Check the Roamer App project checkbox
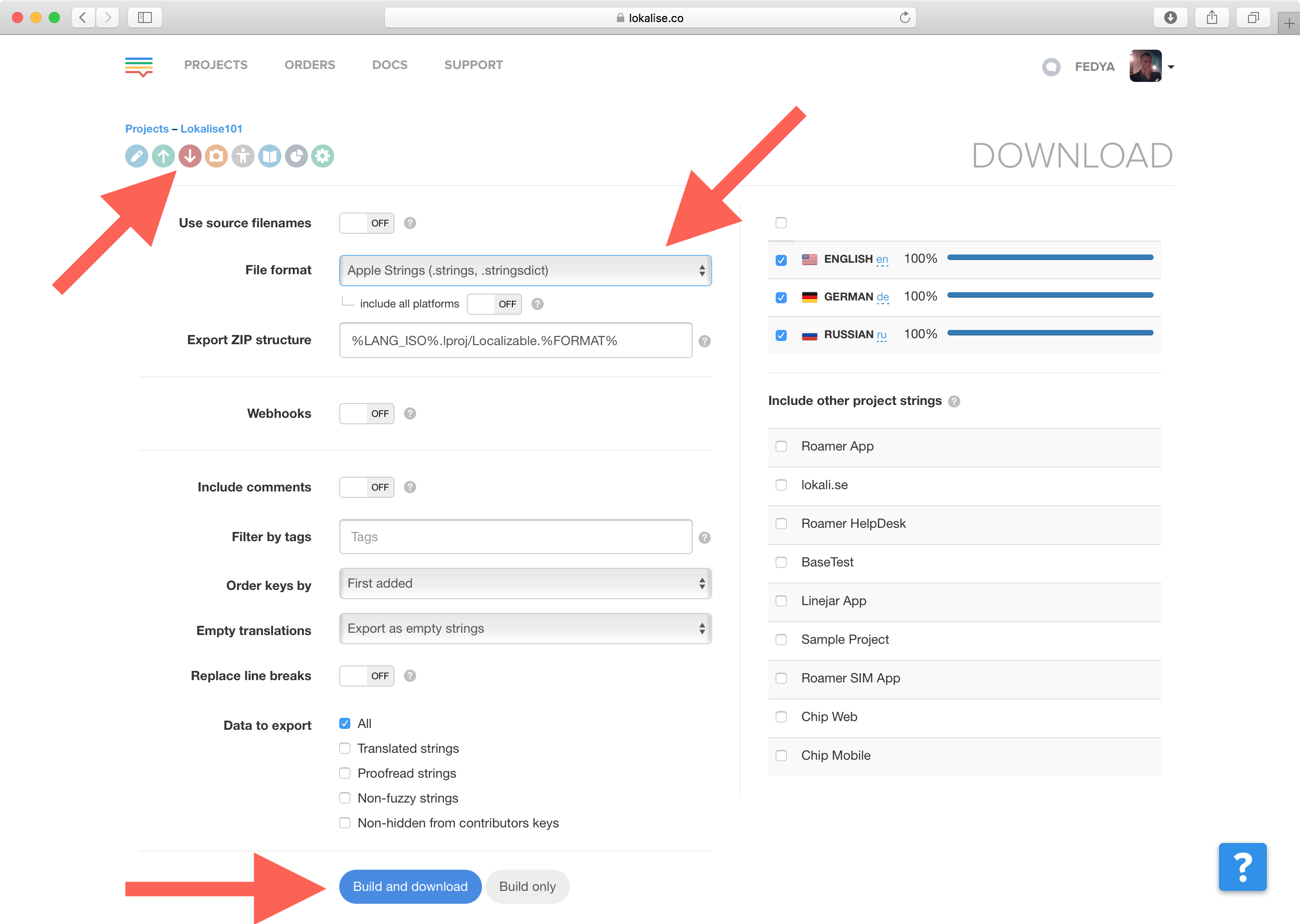The height and width of the screenshot is (924, 1300). (x=781, y=446)
